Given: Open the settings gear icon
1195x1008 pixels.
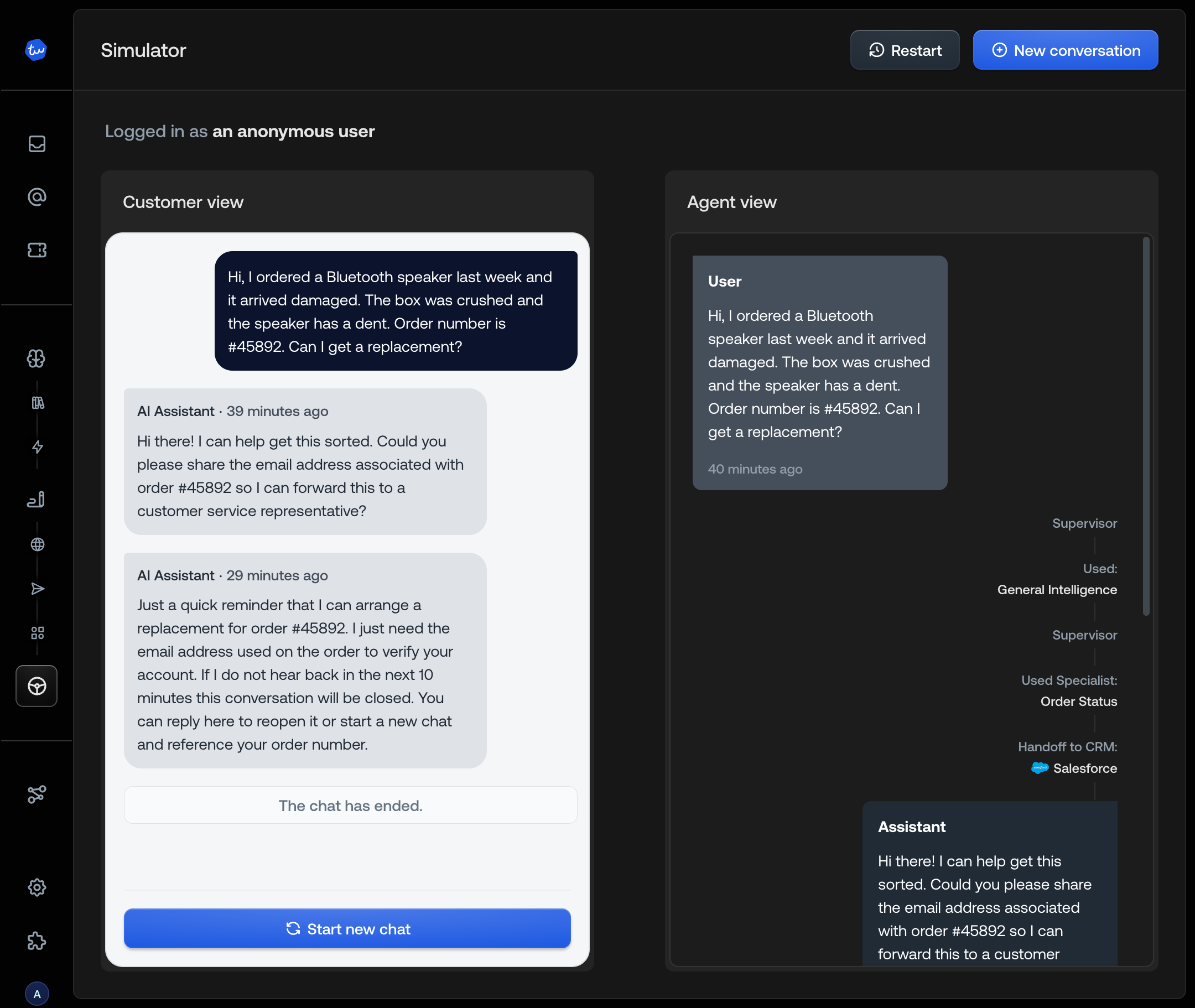Looking at the screenshot, I should coord(37,887).
